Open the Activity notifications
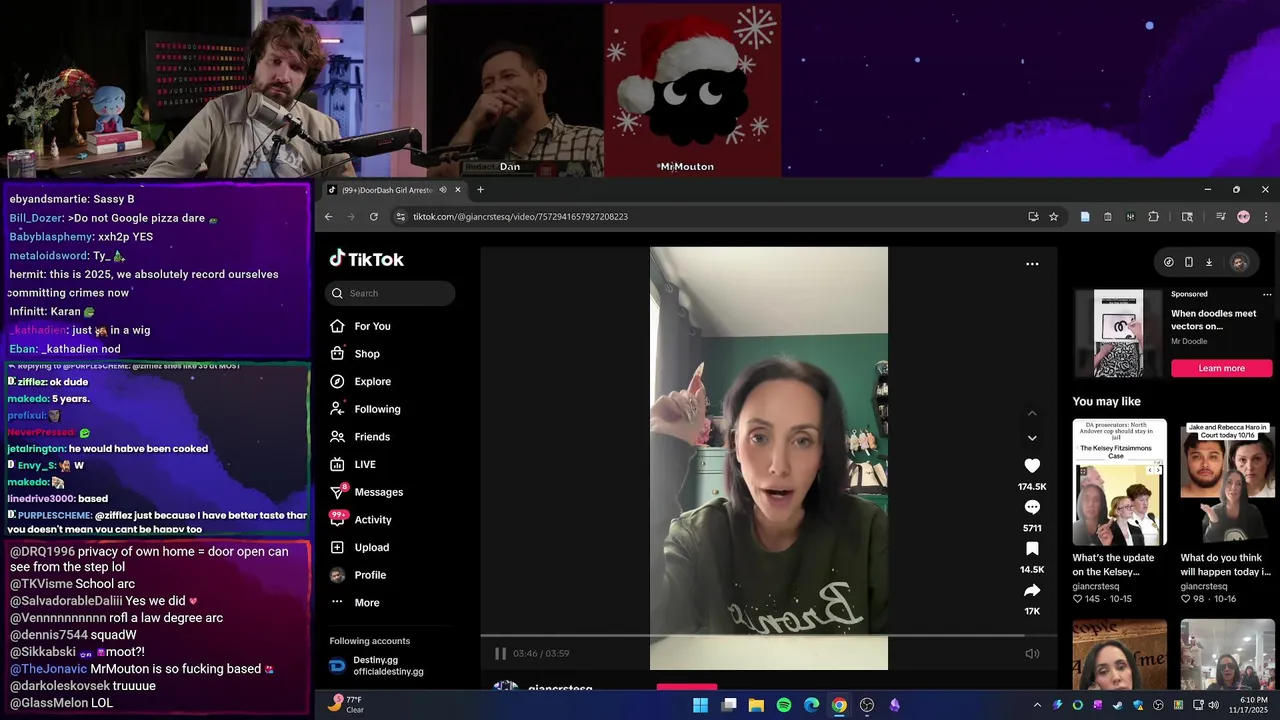Screen dimensions: 1280x720 [362, 520]
